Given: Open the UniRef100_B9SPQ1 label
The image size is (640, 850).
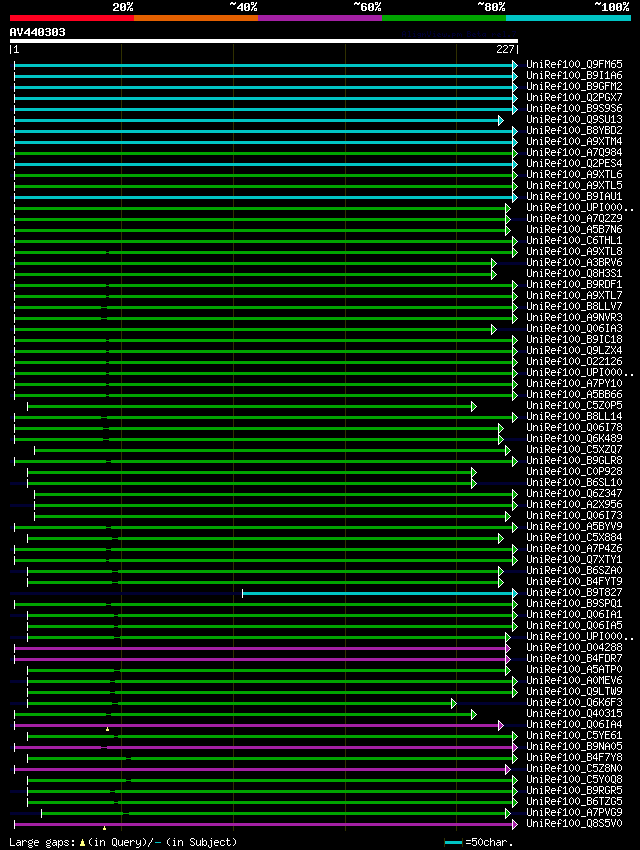Looking at the screenshot, I should pyautogui.click(x=574, y=604).
